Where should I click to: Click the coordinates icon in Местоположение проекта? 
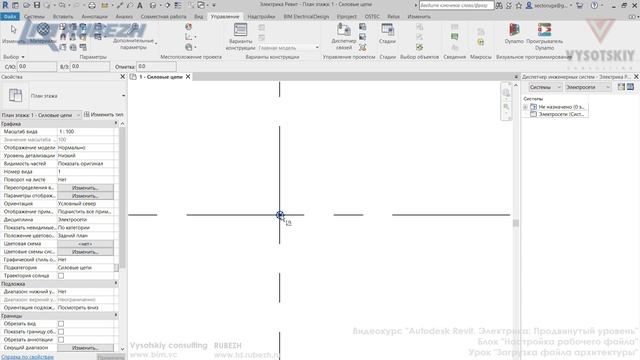pos(188,37)
